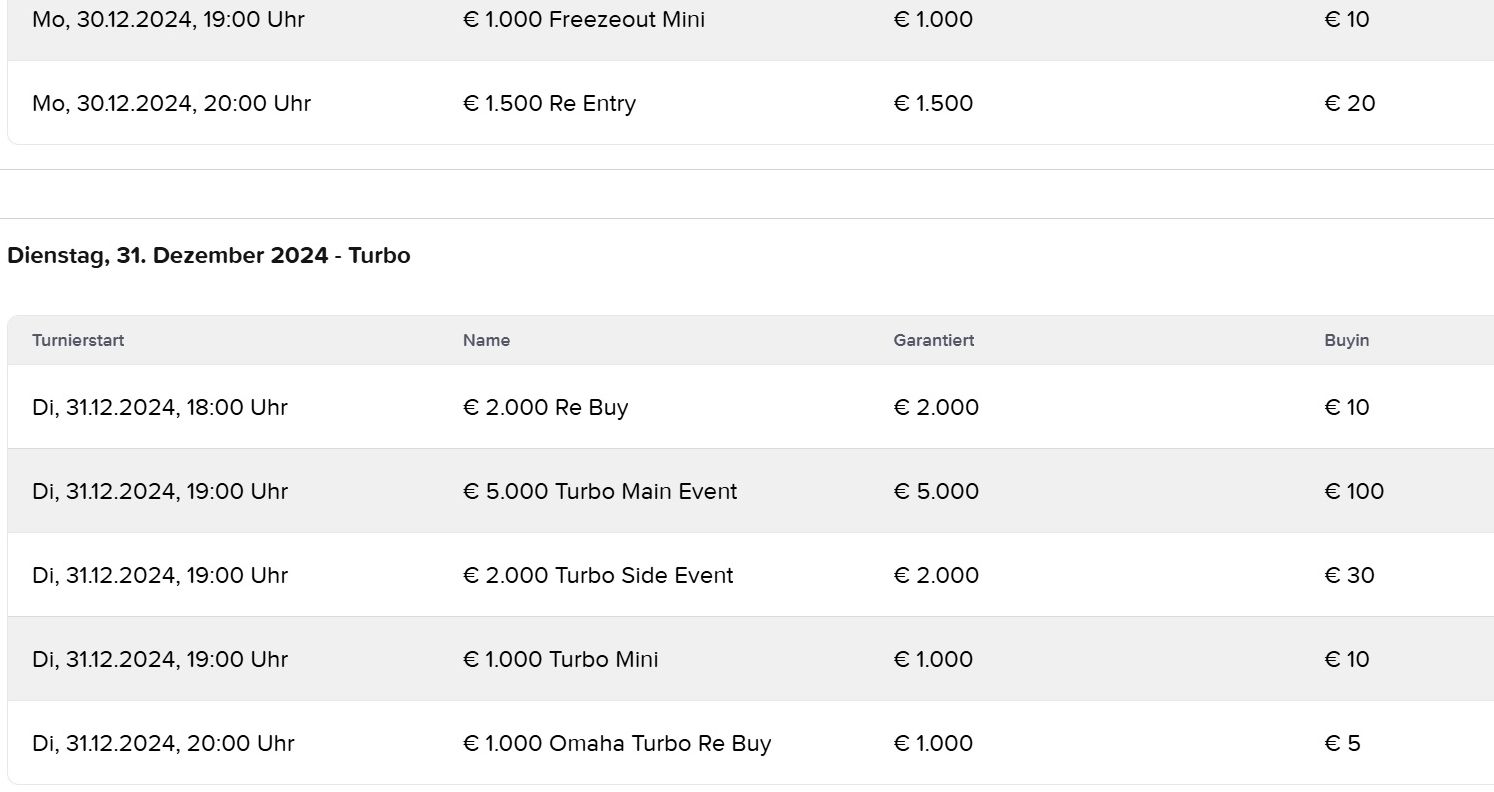
Task: Click the "Mo, 30.12.2024, 20:00 Uhr" start time
Action: [x=171, y=103]
